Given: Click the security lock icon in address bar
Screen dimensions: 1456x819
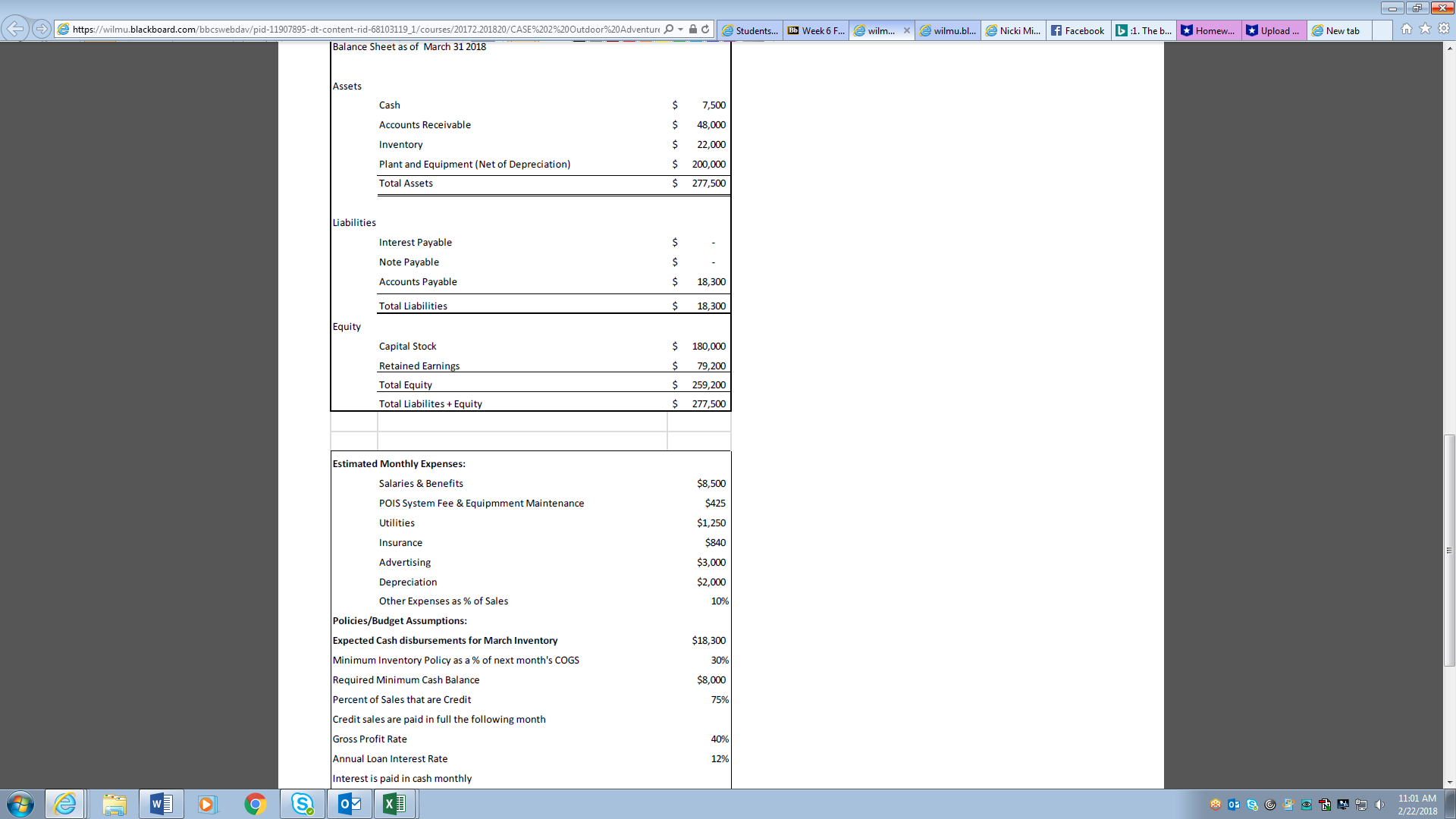Looking at the screenshot, I should (x=692, y=30).
